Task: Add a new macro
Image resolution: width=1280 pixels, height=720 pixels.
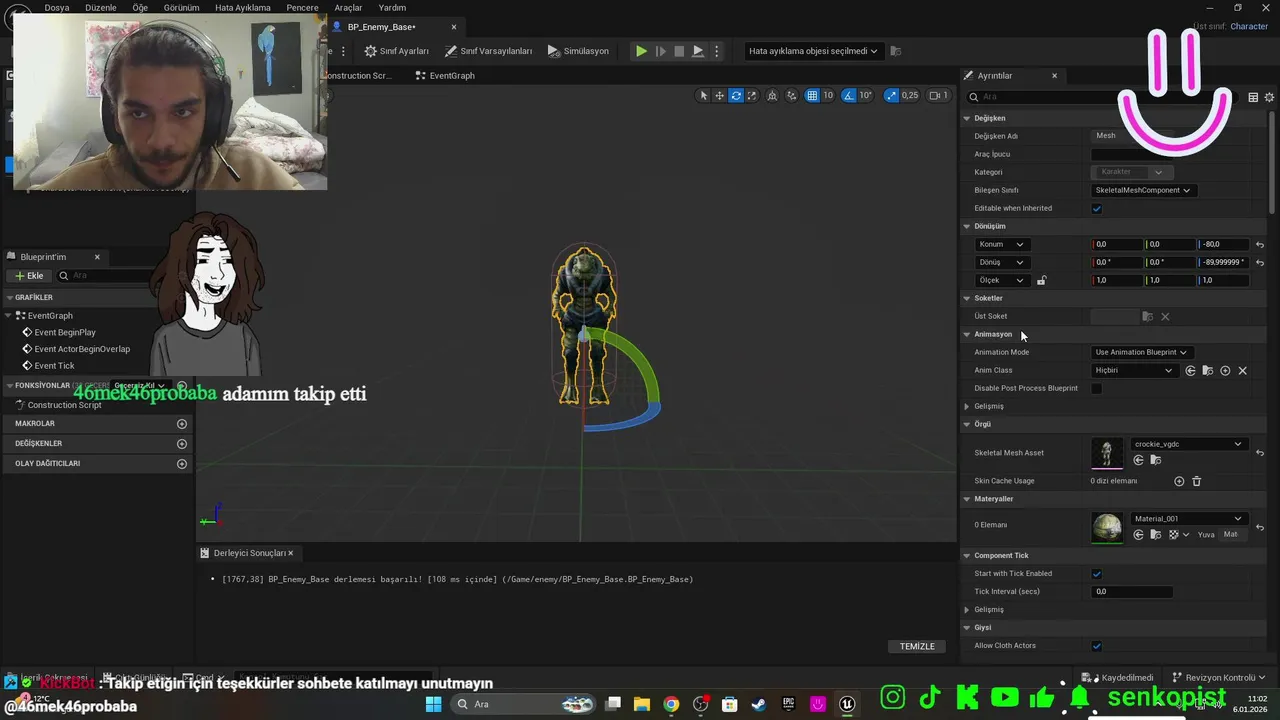Action: coord(181,424)
